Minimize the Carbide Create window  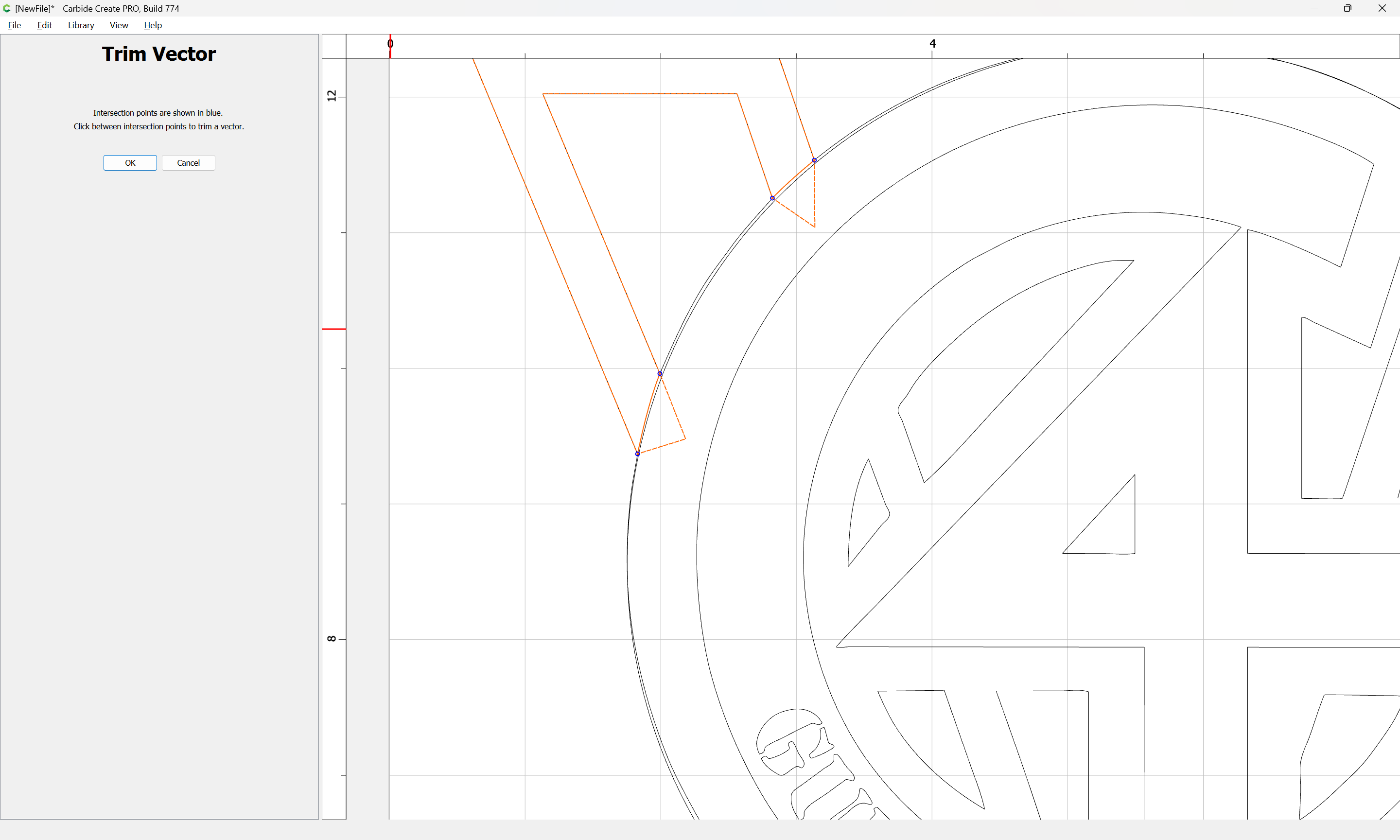(x=1314, y=8)
